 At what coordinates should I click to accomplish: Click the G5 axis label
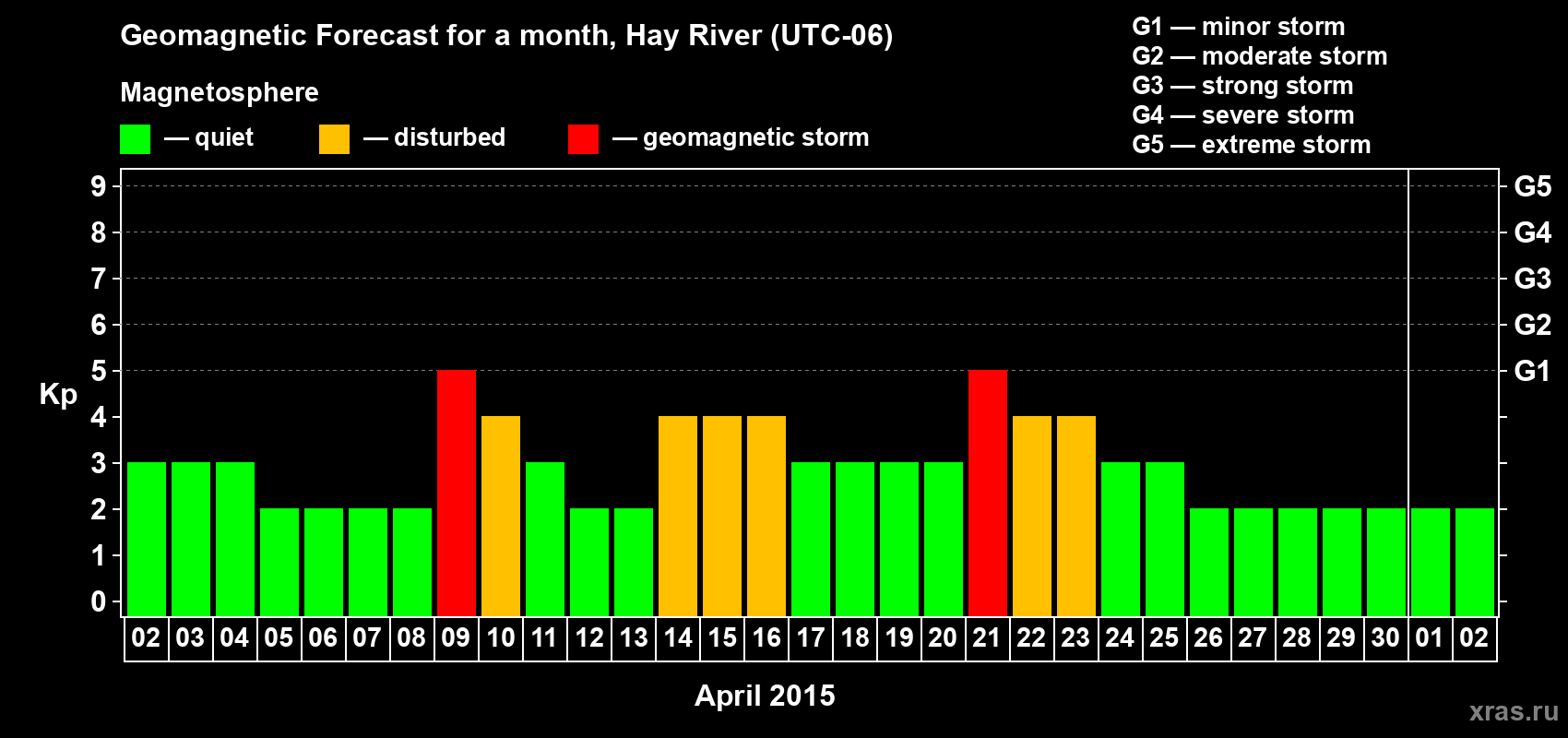1532,186
